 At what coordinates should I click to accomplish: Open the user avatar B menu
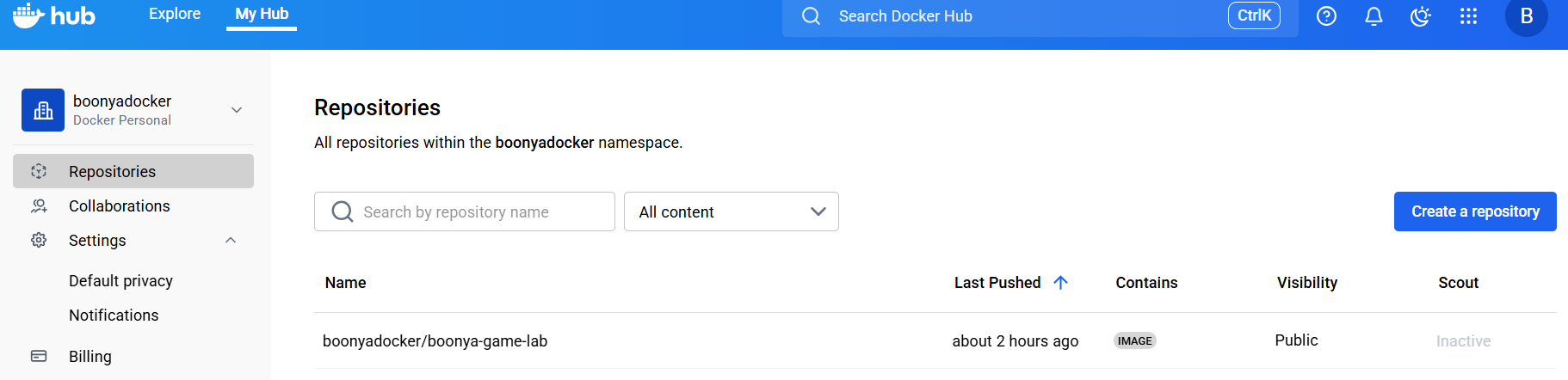(1526, 15)
